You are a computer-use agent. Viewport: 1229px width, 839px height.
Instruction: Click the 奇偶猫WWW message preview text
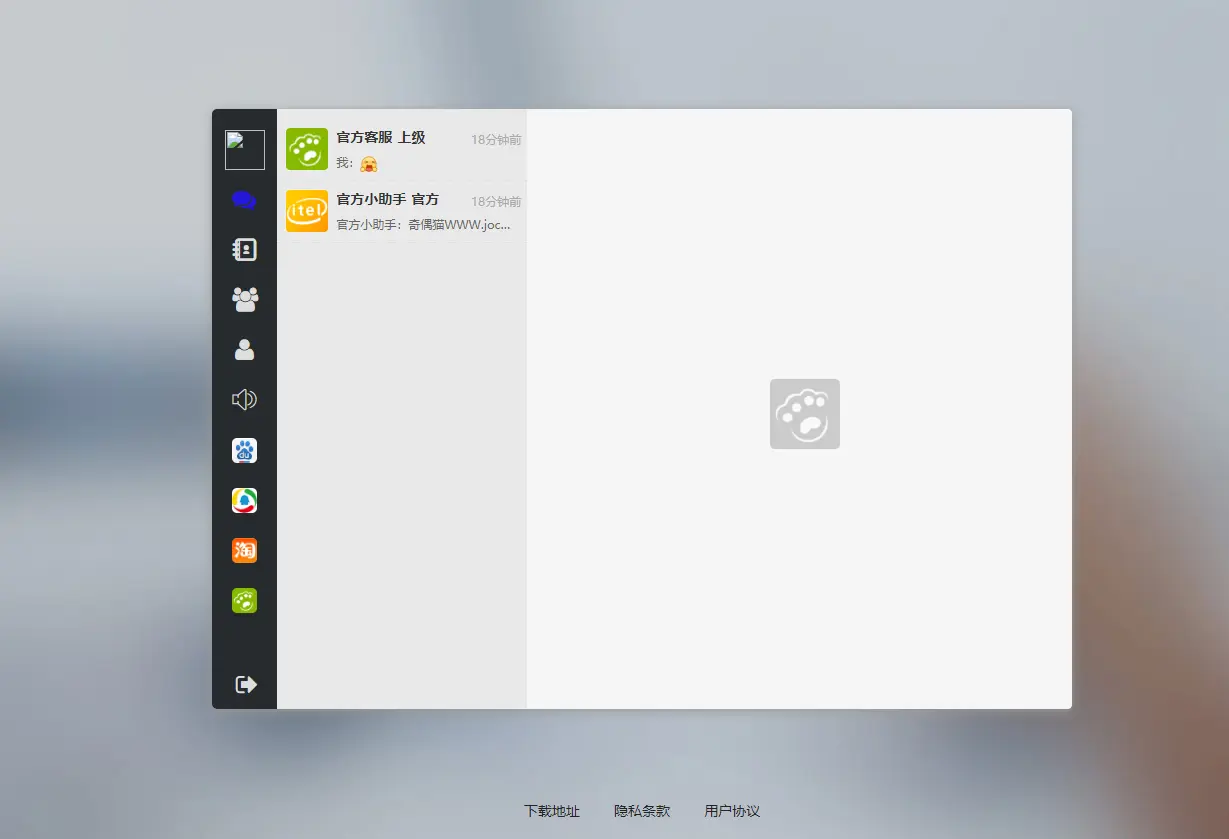click(423, 224)
